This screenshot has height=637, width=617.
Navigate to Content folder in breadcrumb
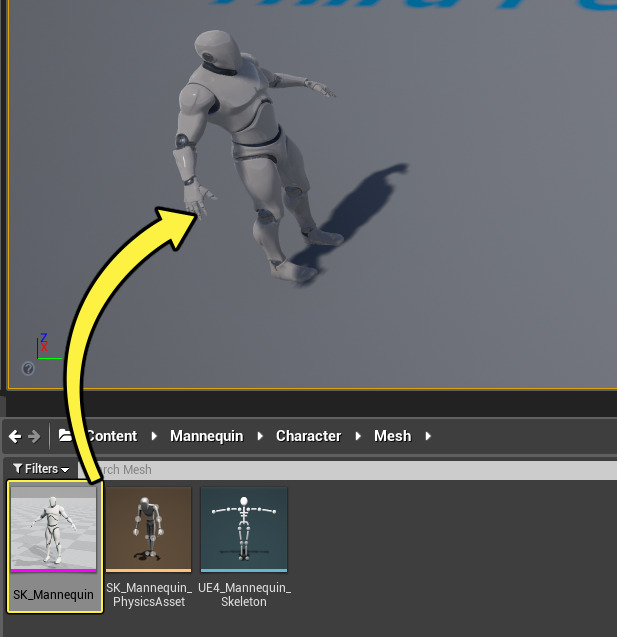click(x=112, y=436)
